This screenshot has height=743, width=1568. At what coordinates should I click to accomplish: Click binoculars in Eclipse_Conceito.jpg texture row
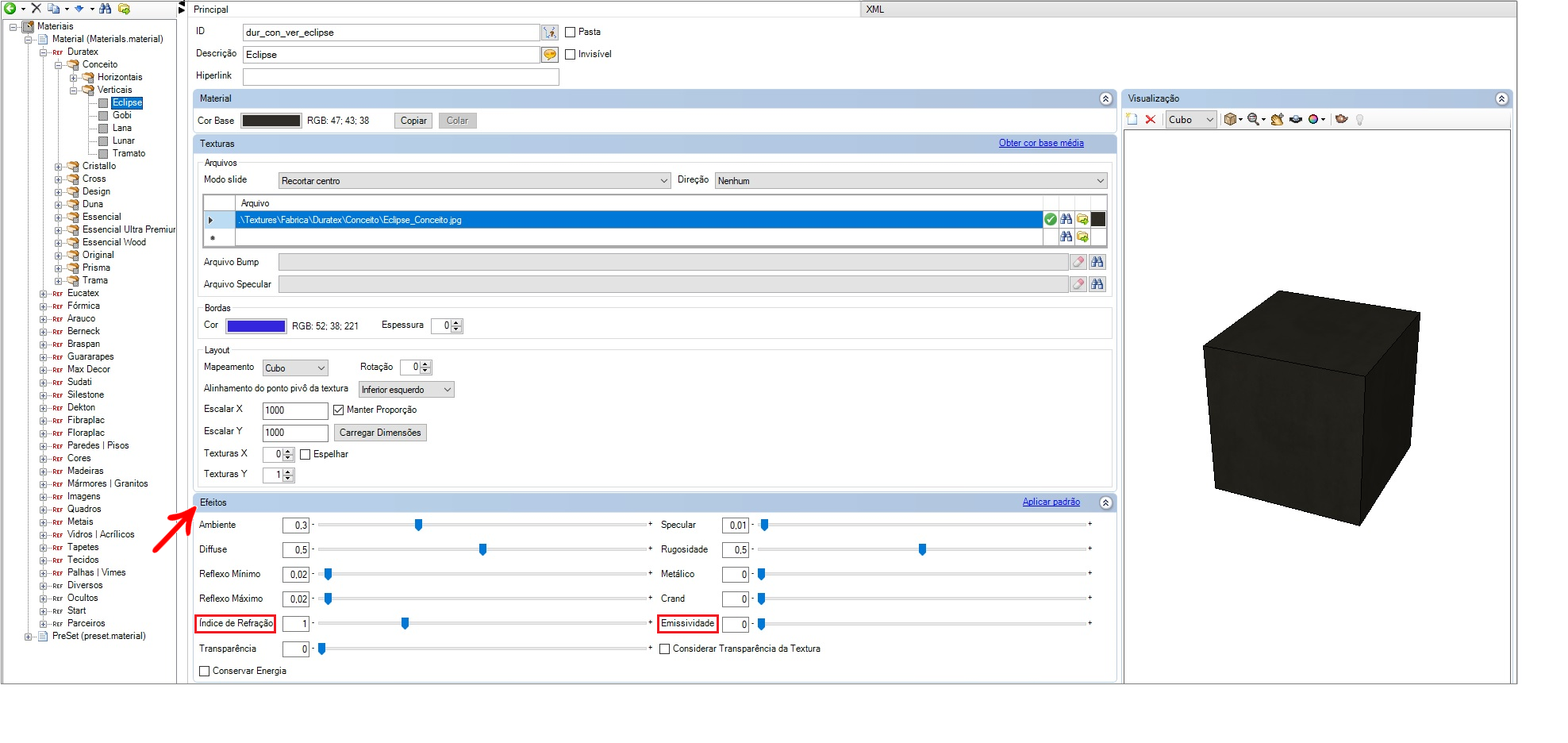pyautogui.click(x=1066, y=220)
